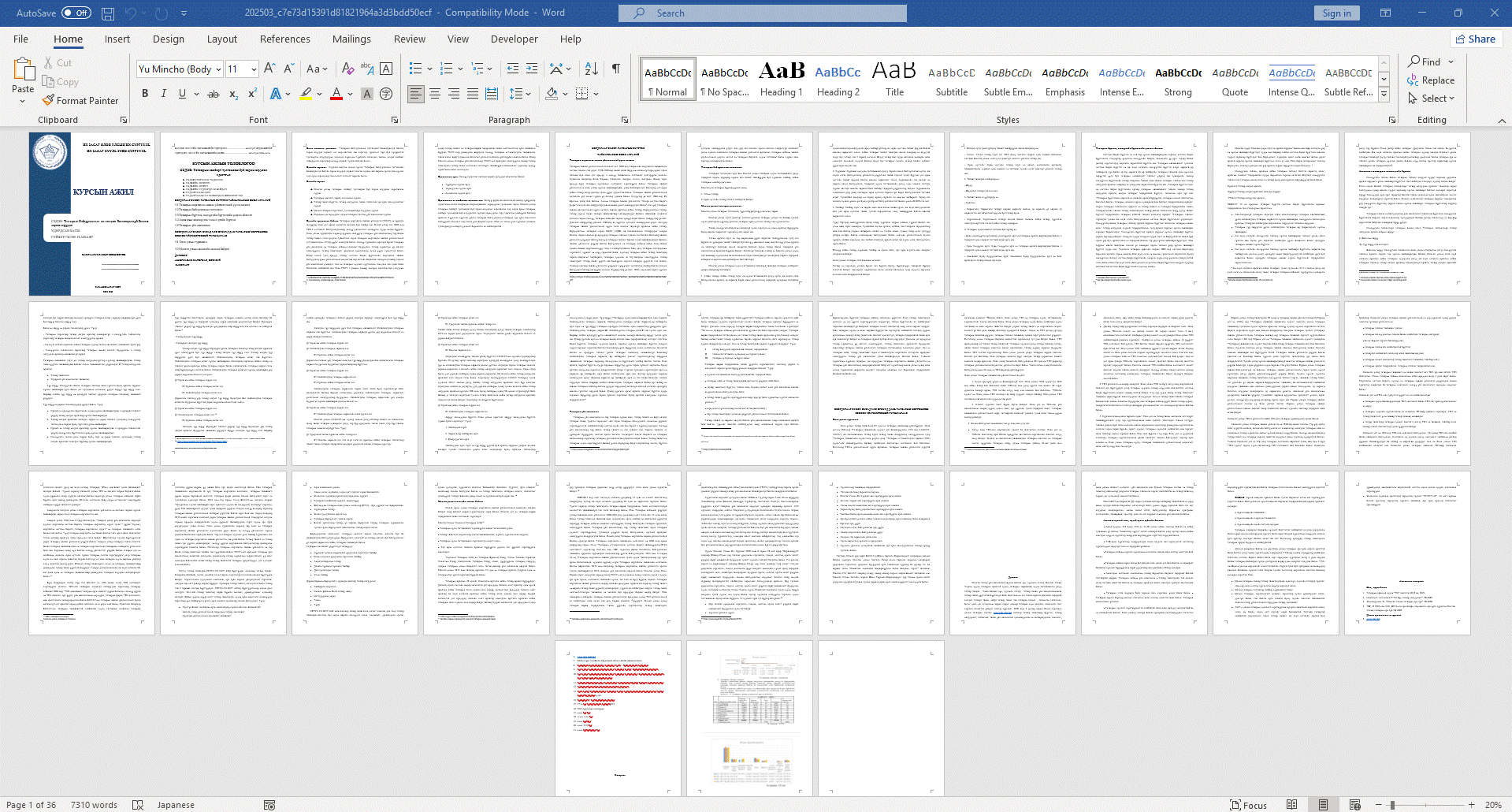The width and height of the screenshot is (1512, 812).
Task: Click the Sign in button
Action: (x=1336, y=13)
